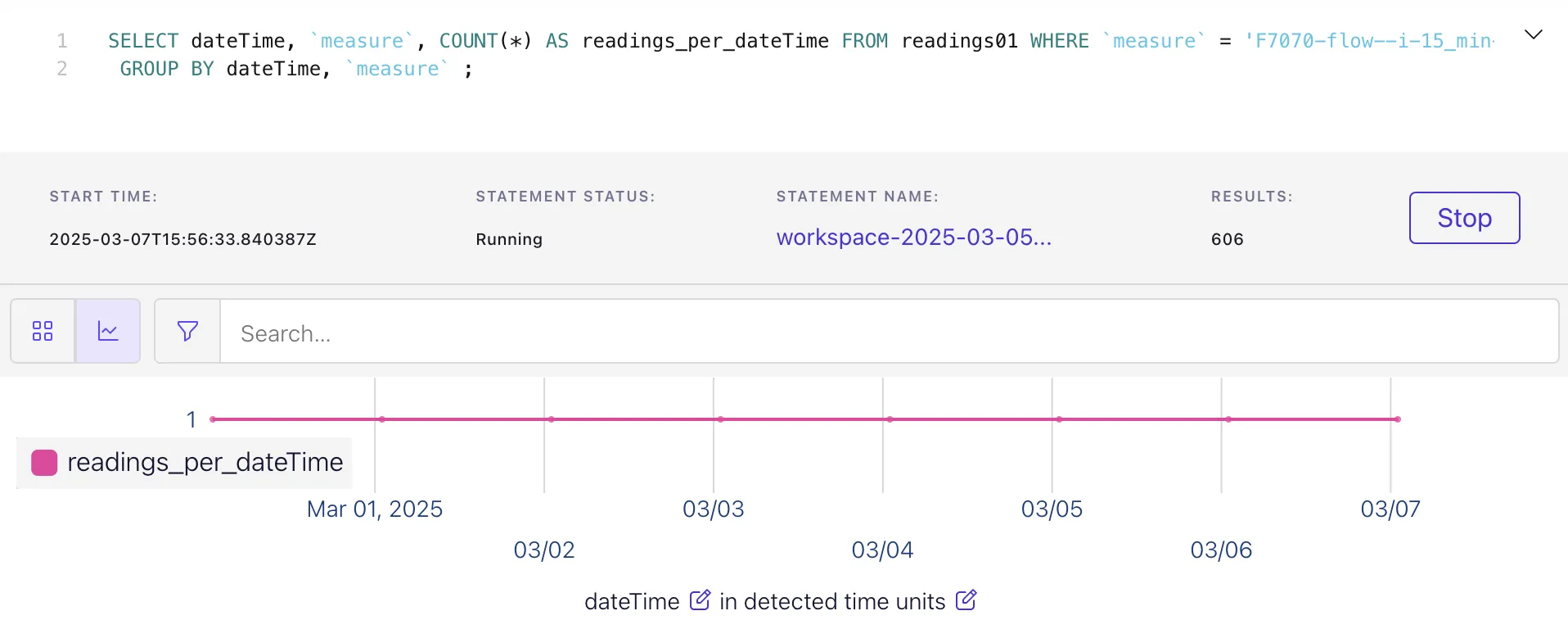This screenshot has width=1568, height=620.
Task: Edit the dateTime axis field
Action: coord(700,600)
